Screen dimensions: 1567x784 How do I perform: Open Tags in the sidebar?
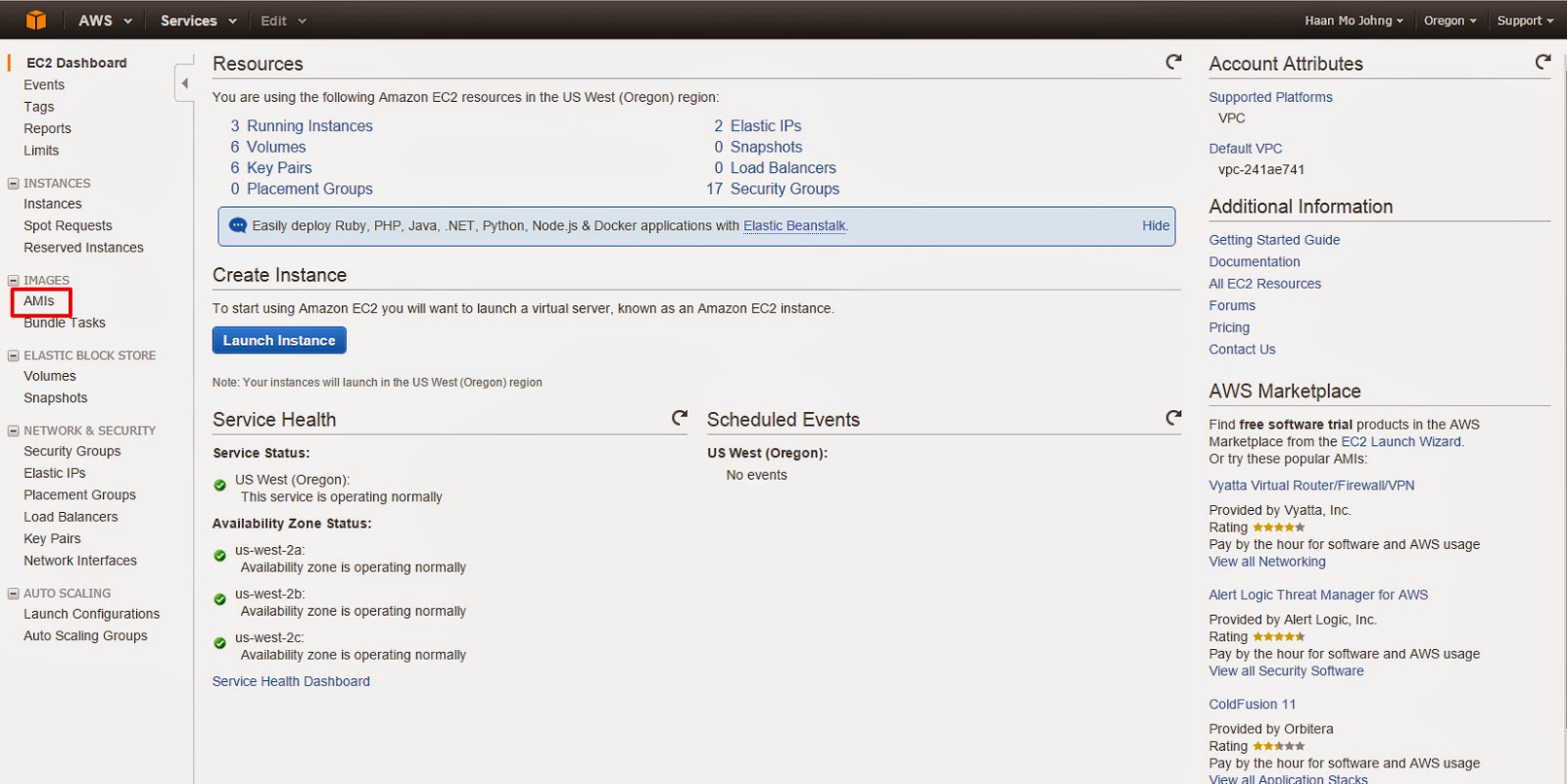(39, 107)
